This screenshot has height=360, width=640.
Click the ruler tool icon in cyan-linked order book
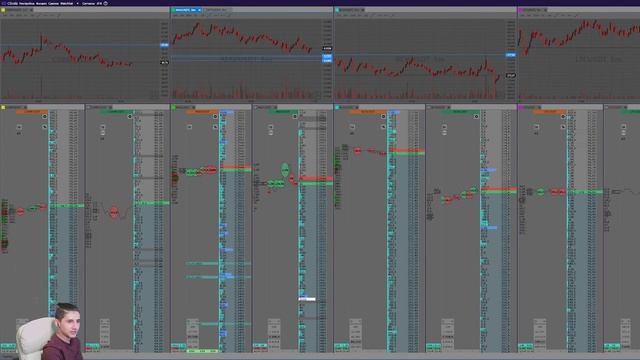click(383, 127)
